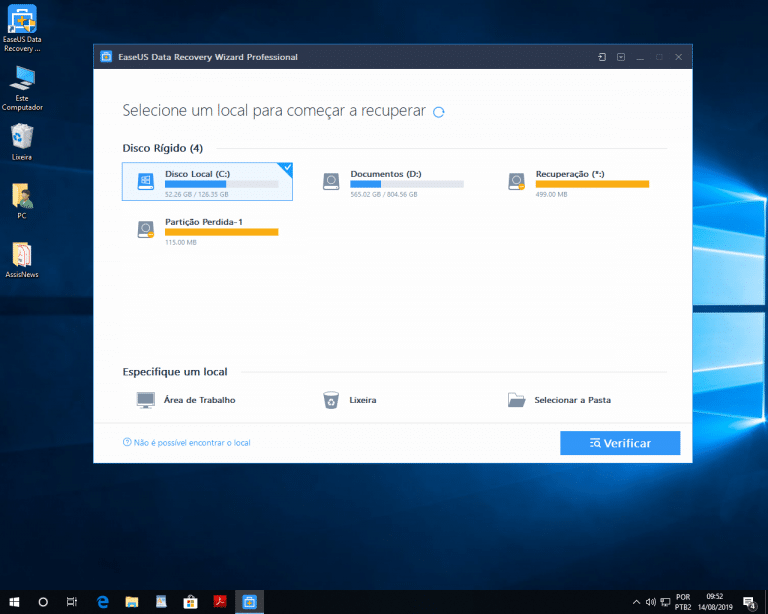Image resolution: width=768 pixels, height=614 pixels.
Task: Close the EaseUS Data Recovery window
Action: pos(678,57)
